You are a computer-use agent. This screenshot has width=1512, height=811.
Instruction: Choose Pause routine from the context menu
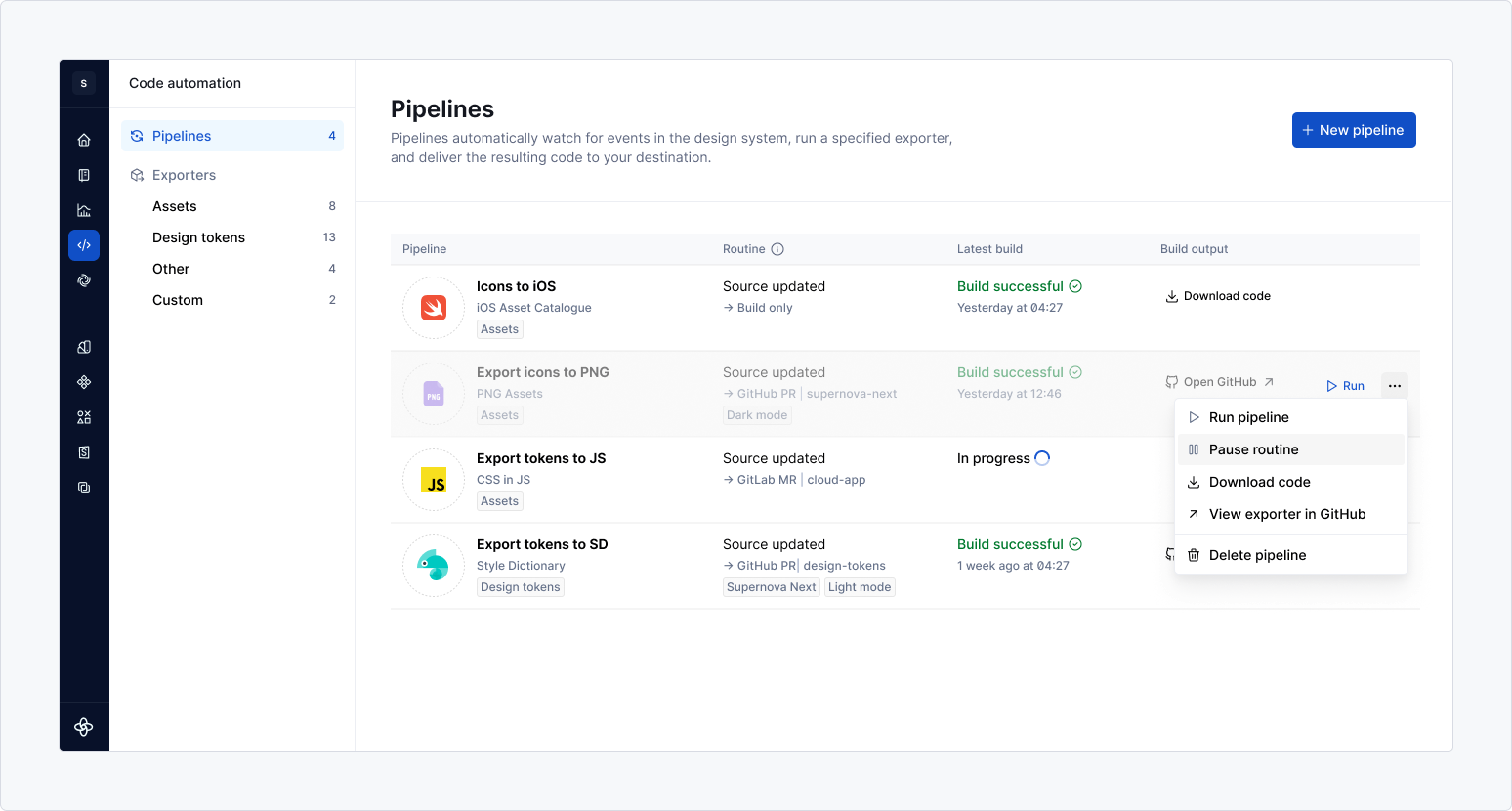[x=1253, y=449]
